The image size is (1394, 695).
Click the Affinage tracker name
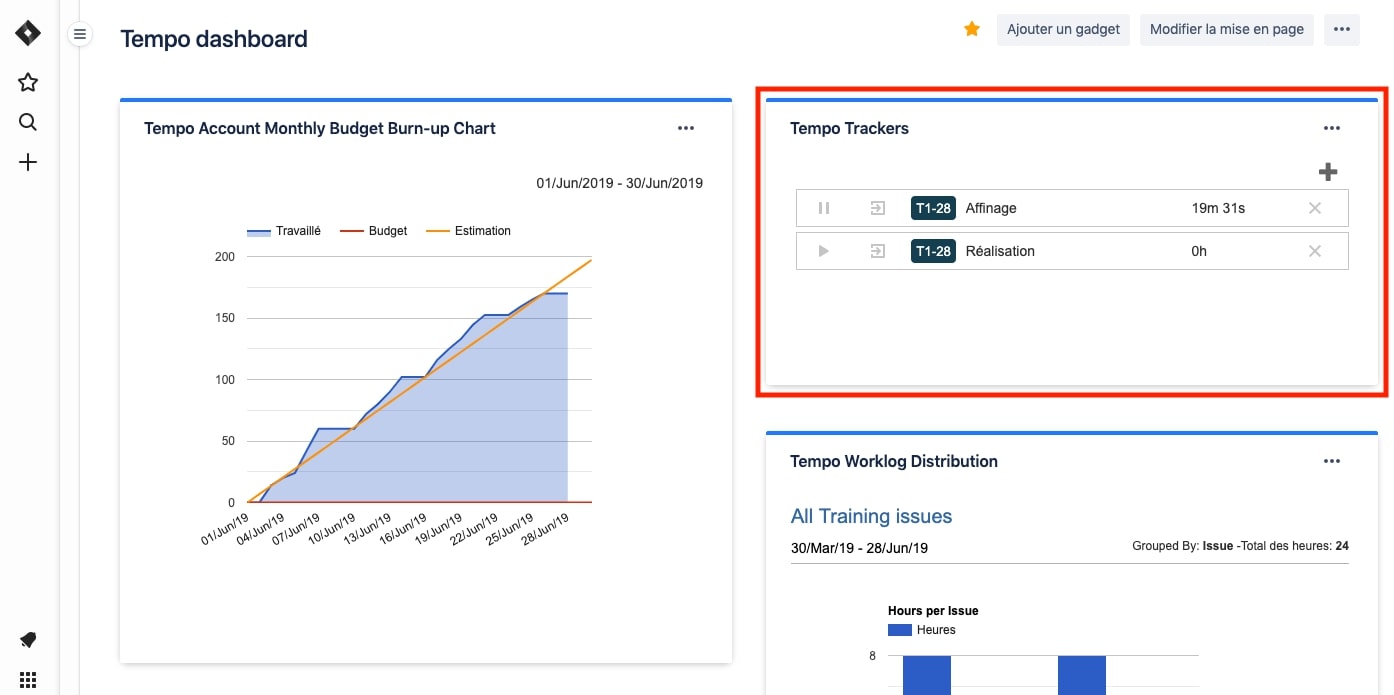[991, 208]
